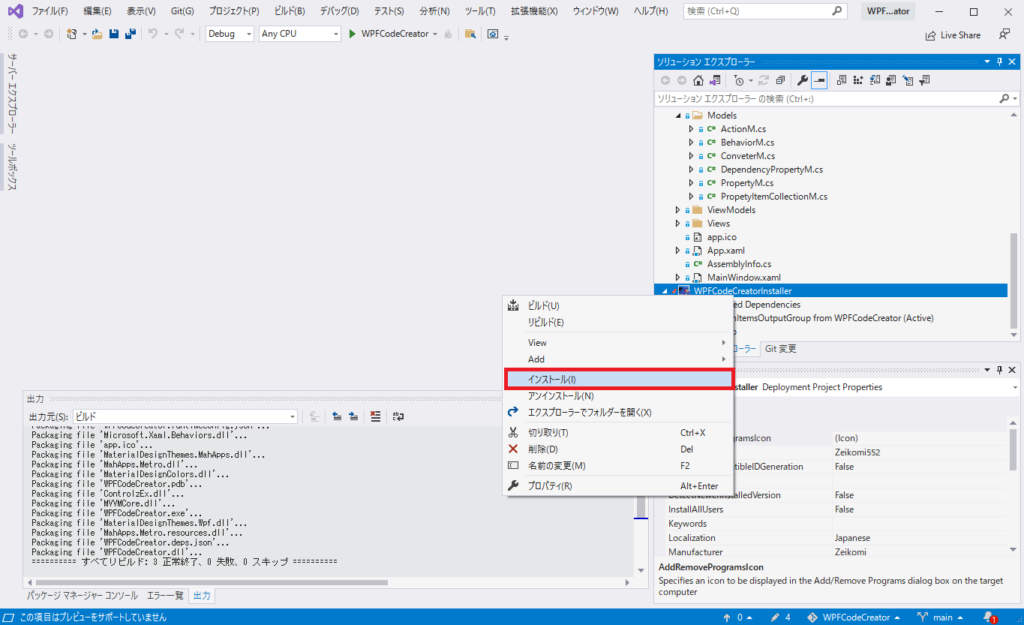Click the Localization property value Japanese
Screen dimensions: 1024x625
[x=852, y=538]
